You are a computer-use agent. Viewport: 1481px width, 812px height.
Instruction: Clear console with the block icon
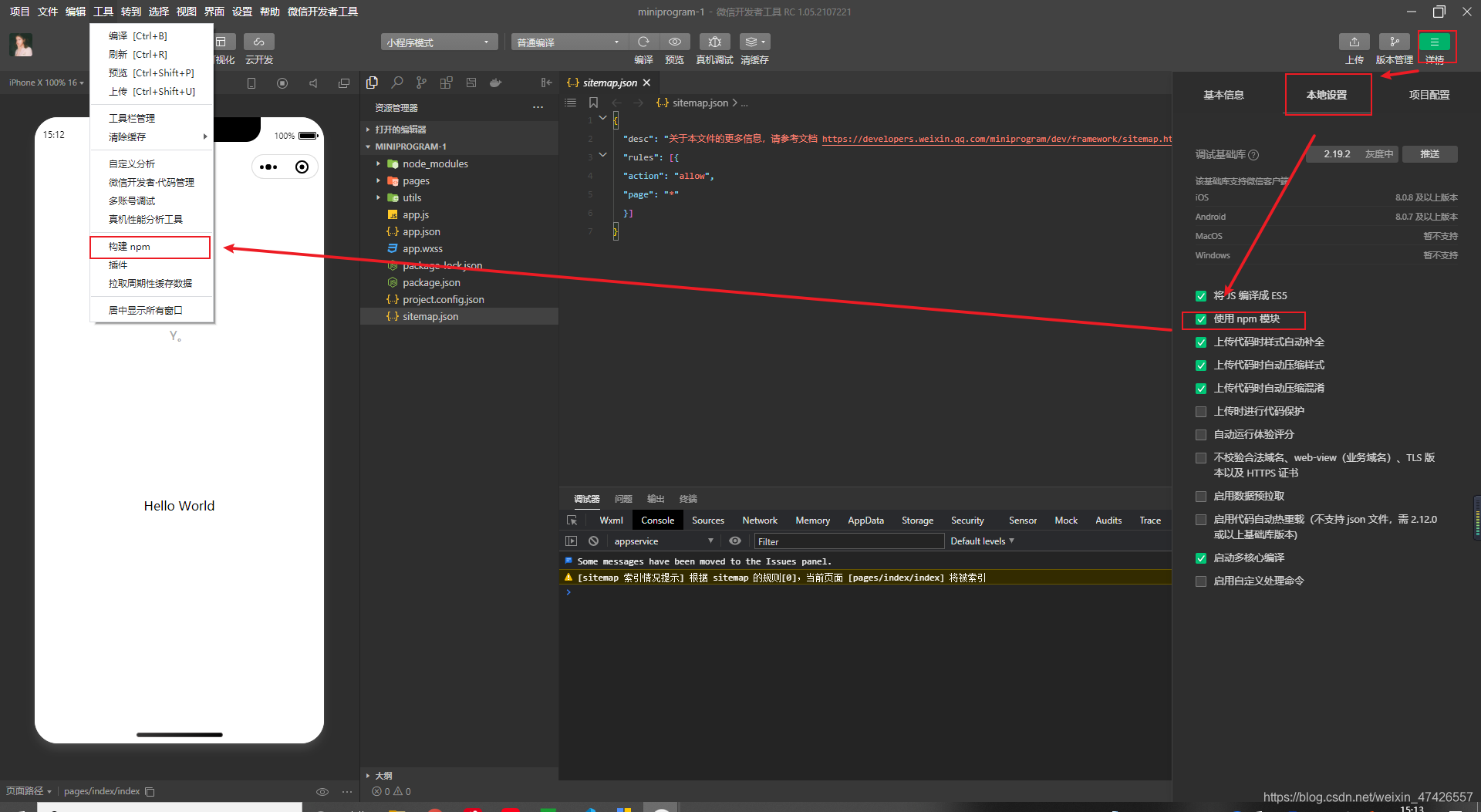pyautogui.click(x=593, y=541)
